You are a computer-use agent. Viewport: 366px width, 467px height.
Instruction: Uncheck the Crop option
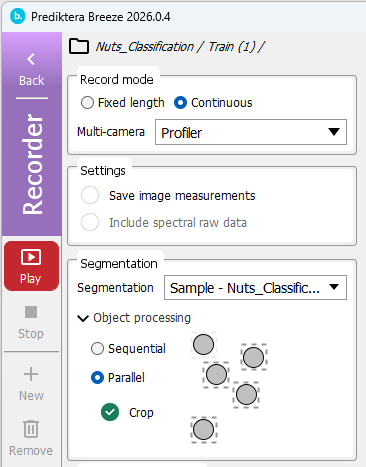(x=110, y=412)
